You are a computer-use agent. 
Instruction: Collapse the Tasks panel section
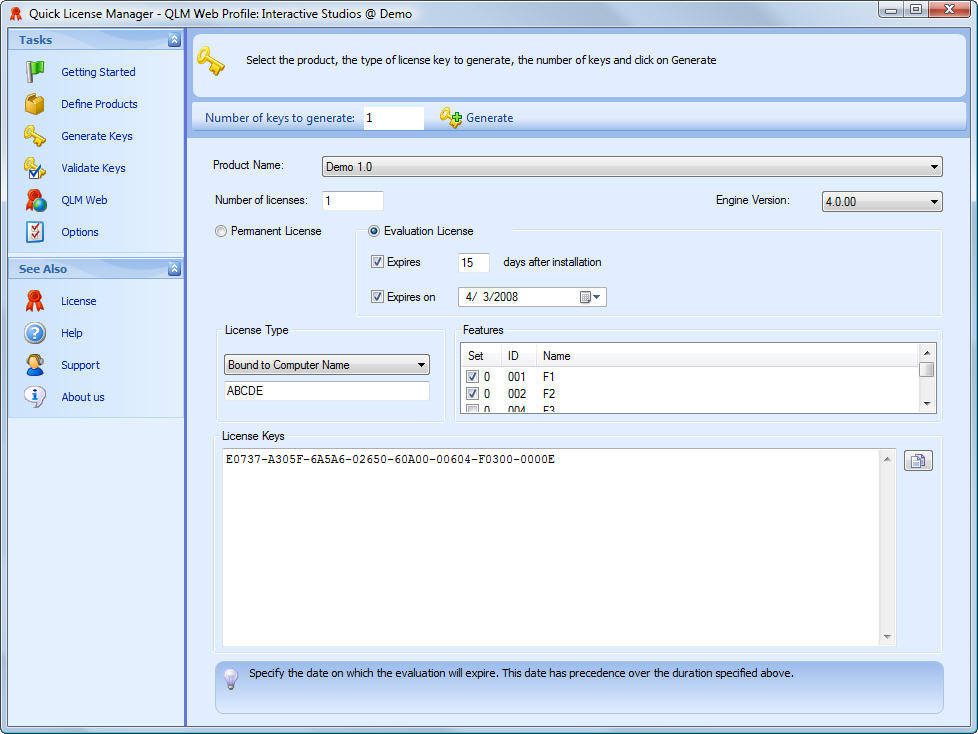[174, 40]
